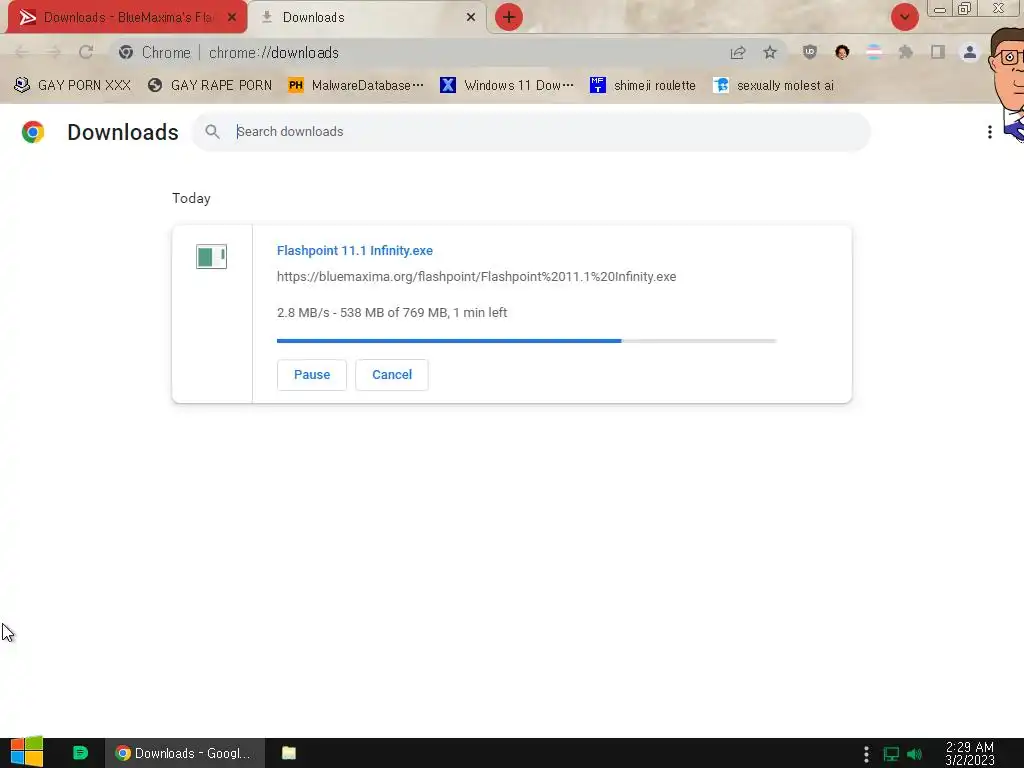This screenshot has width=1024, height=768.
Task: Click the 2.8 MB/s download status text
Action: point(392,313)
